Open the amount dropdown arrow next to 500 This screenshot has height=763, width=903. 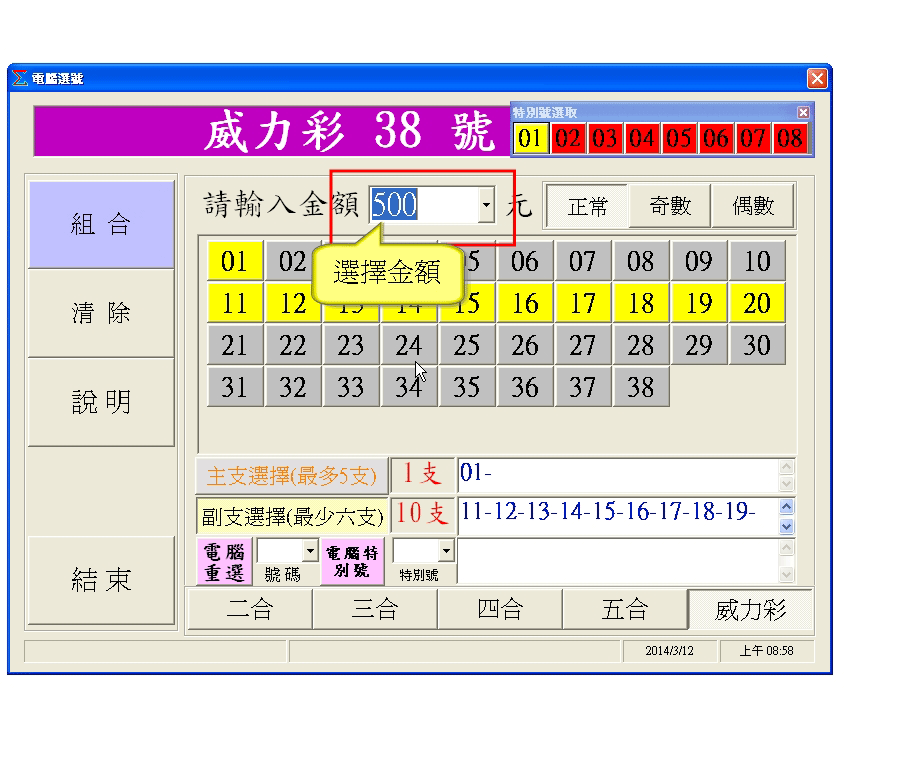(487, 205)
